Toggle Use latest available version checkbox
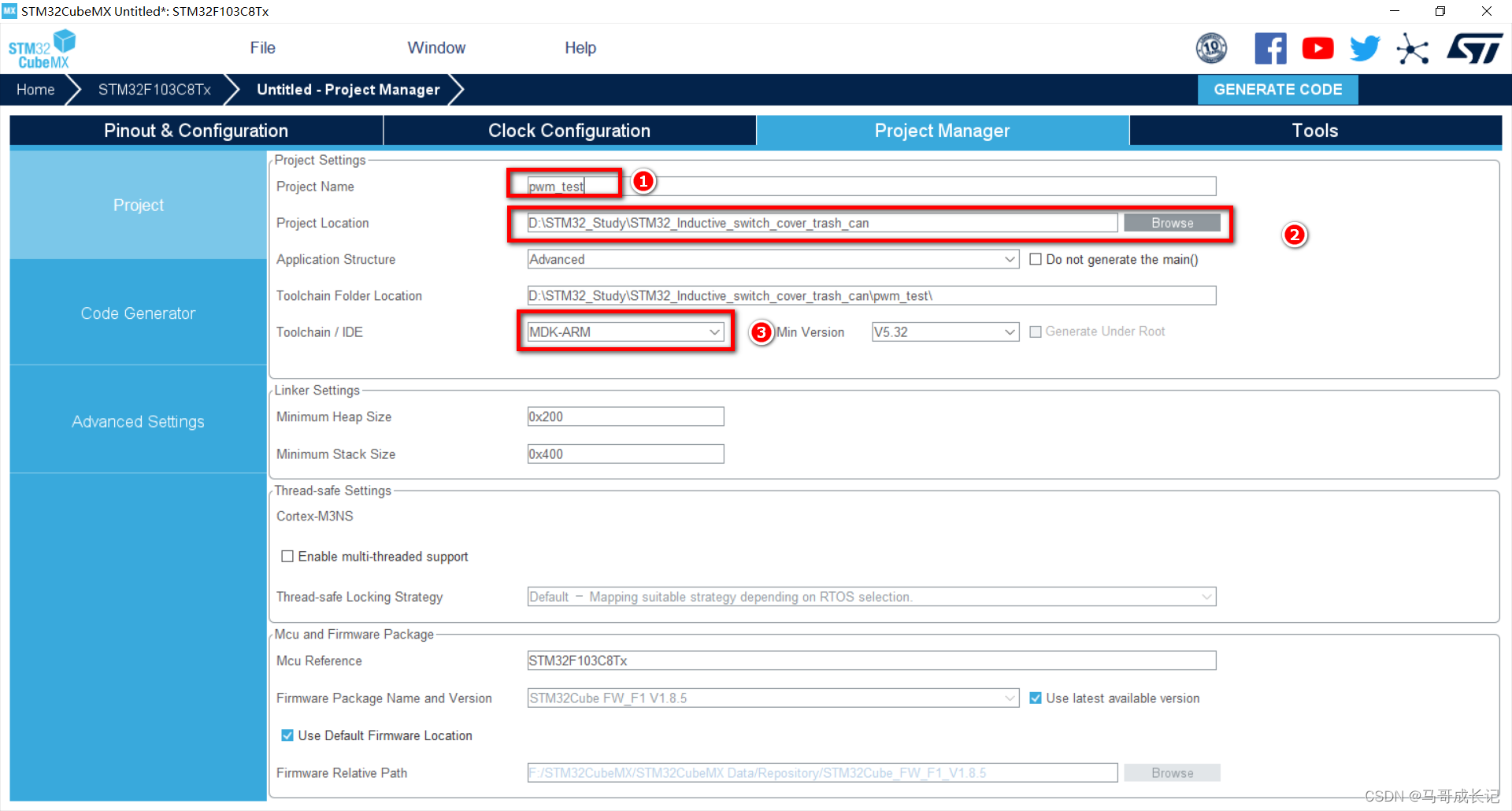 [x=1036, y=698]
